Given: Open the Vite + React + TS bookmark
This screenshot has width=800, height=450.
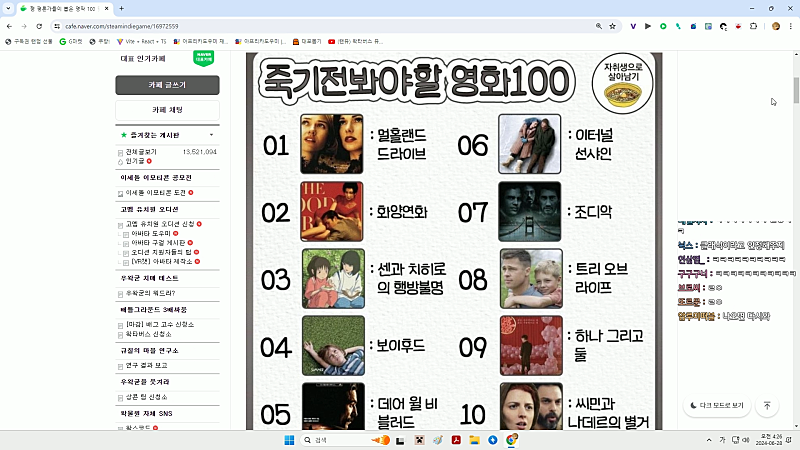Looking at the screenshot, I should [x=141, y=41].
